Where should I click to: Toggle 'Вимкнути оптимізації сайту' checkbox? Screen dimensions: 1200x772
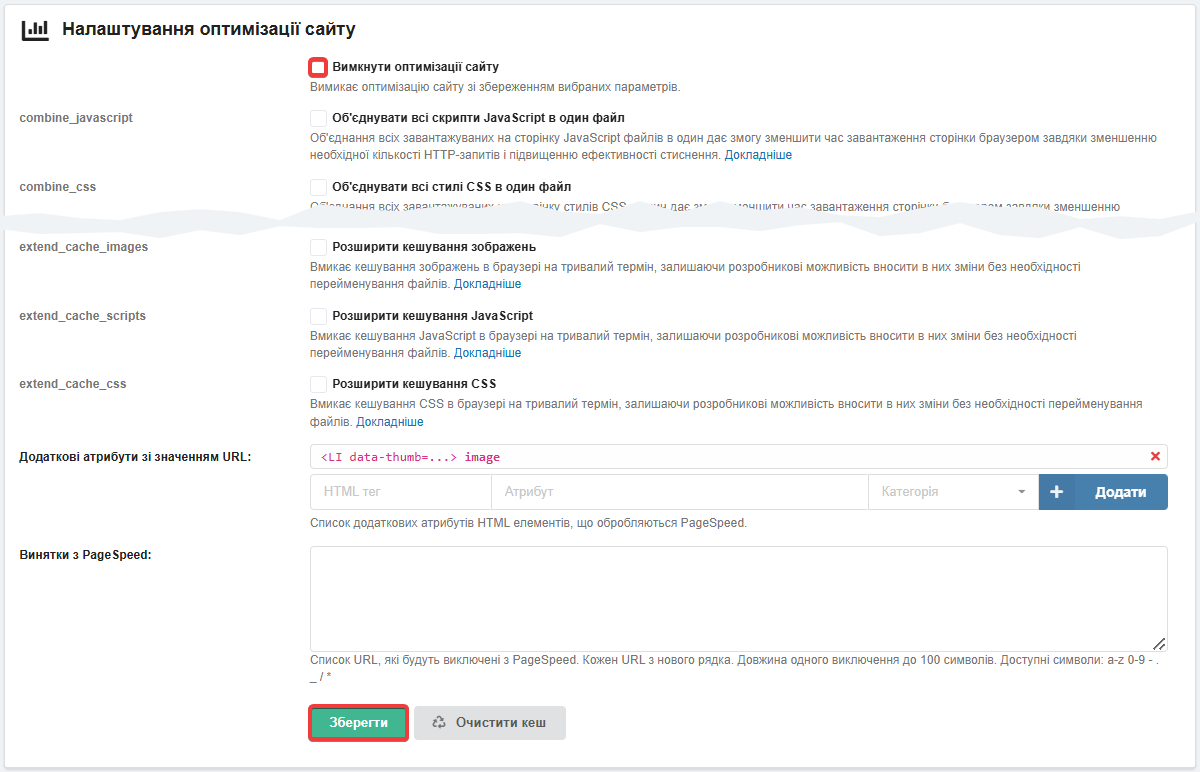(318, 67)
